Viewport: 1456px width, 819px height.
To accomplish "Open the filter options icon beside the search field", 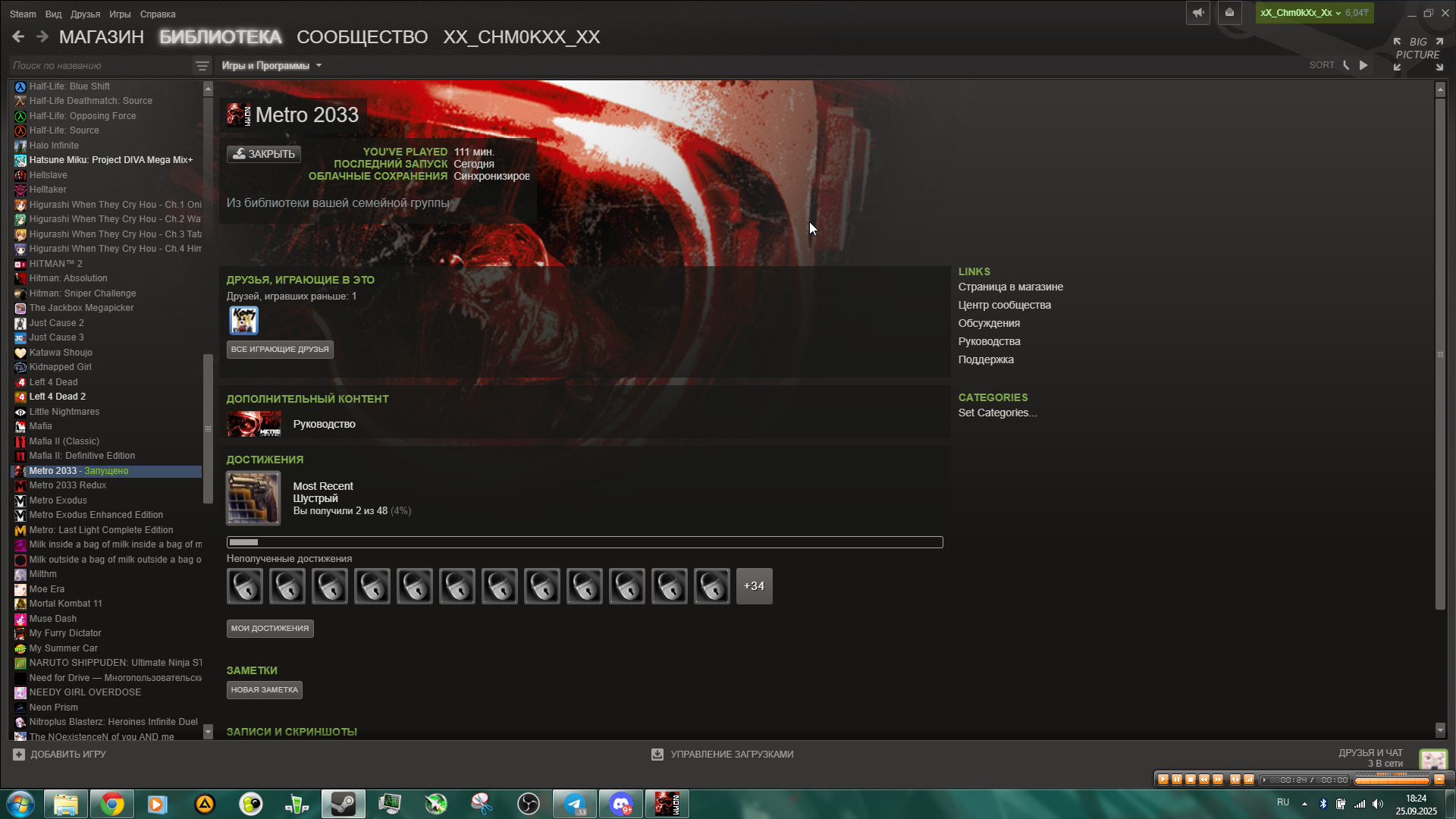I will click(x=202, y=66).
